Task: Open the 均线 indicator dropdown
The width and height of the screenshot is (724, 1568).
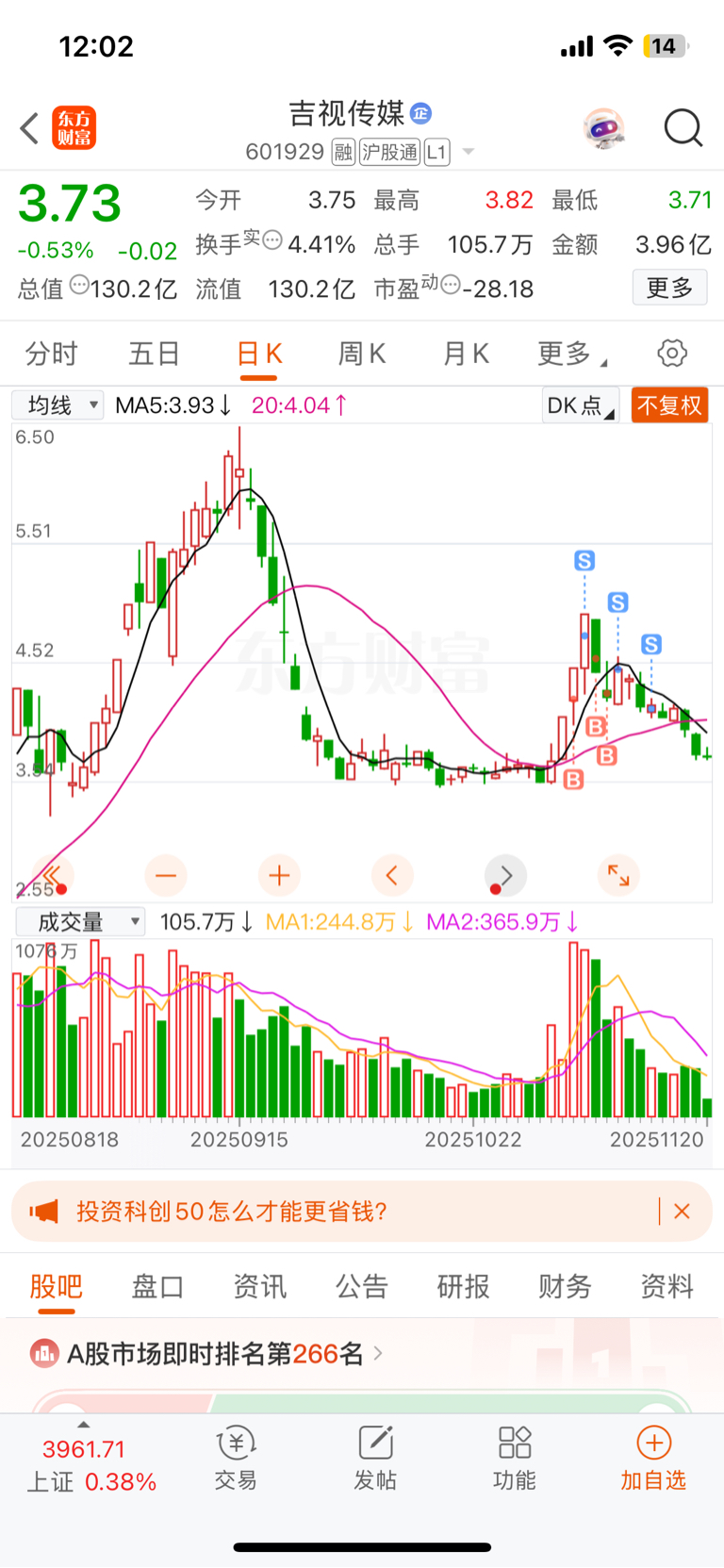Action: [58, 405]
